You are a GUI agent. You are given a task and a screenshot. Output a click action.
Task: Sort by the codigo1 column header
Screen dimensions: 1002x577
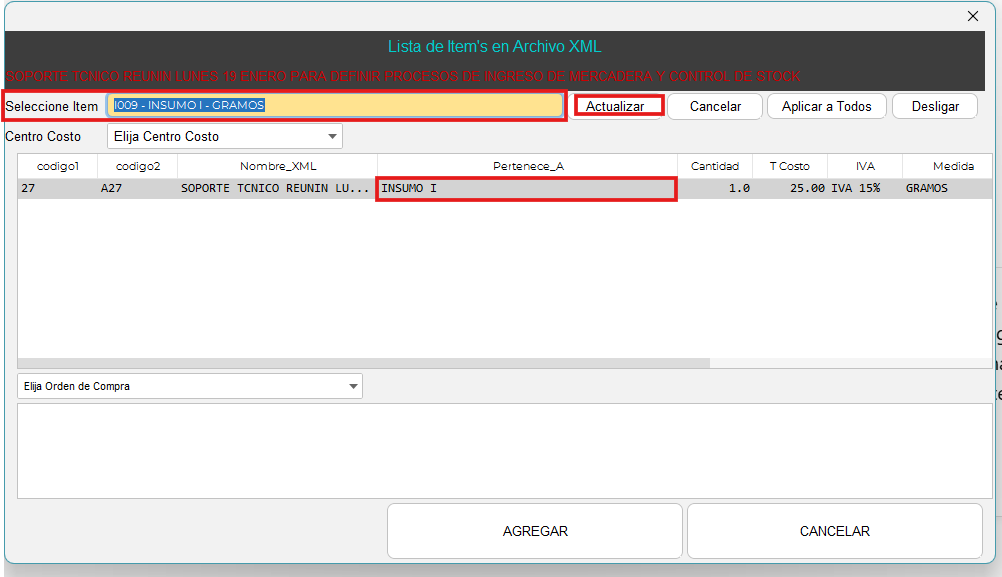coord(57,166)
